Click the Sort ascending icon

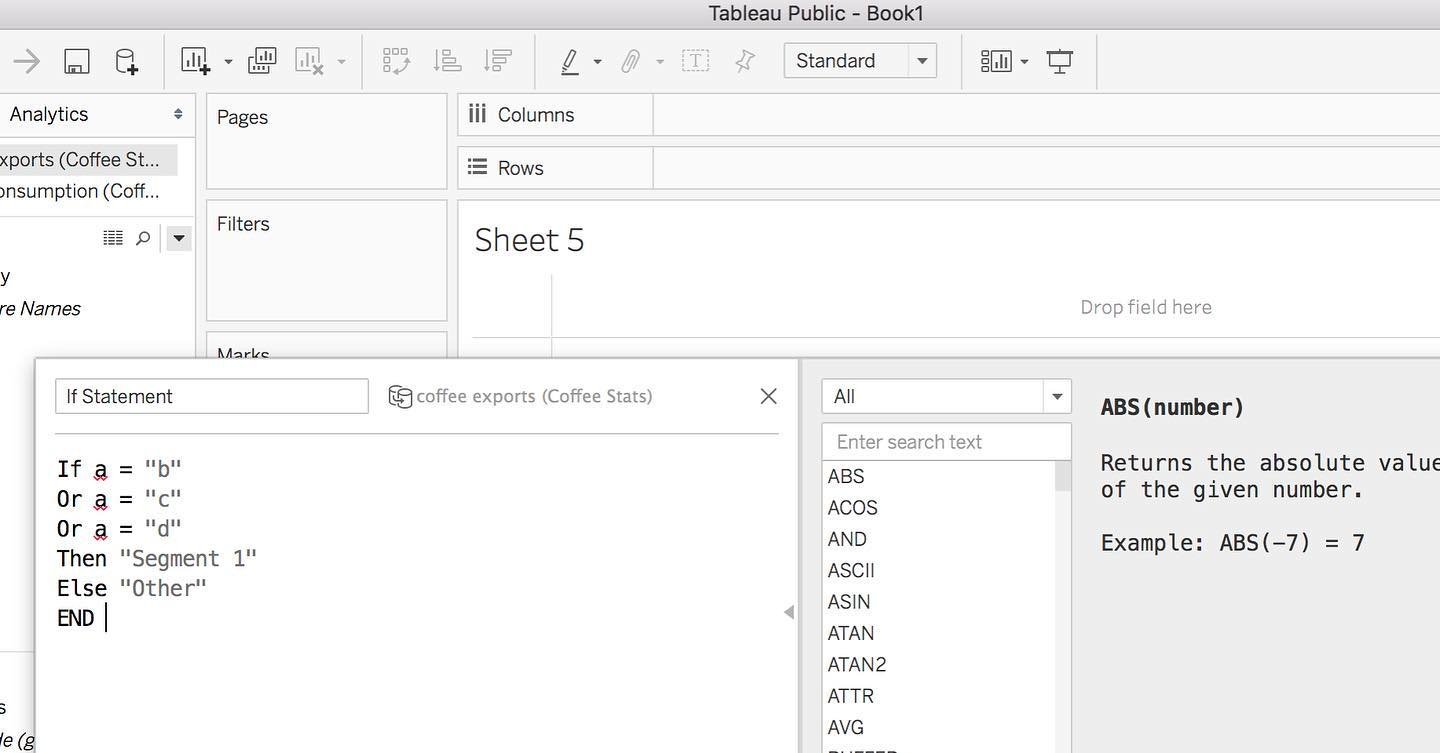(x=446, y=61)
